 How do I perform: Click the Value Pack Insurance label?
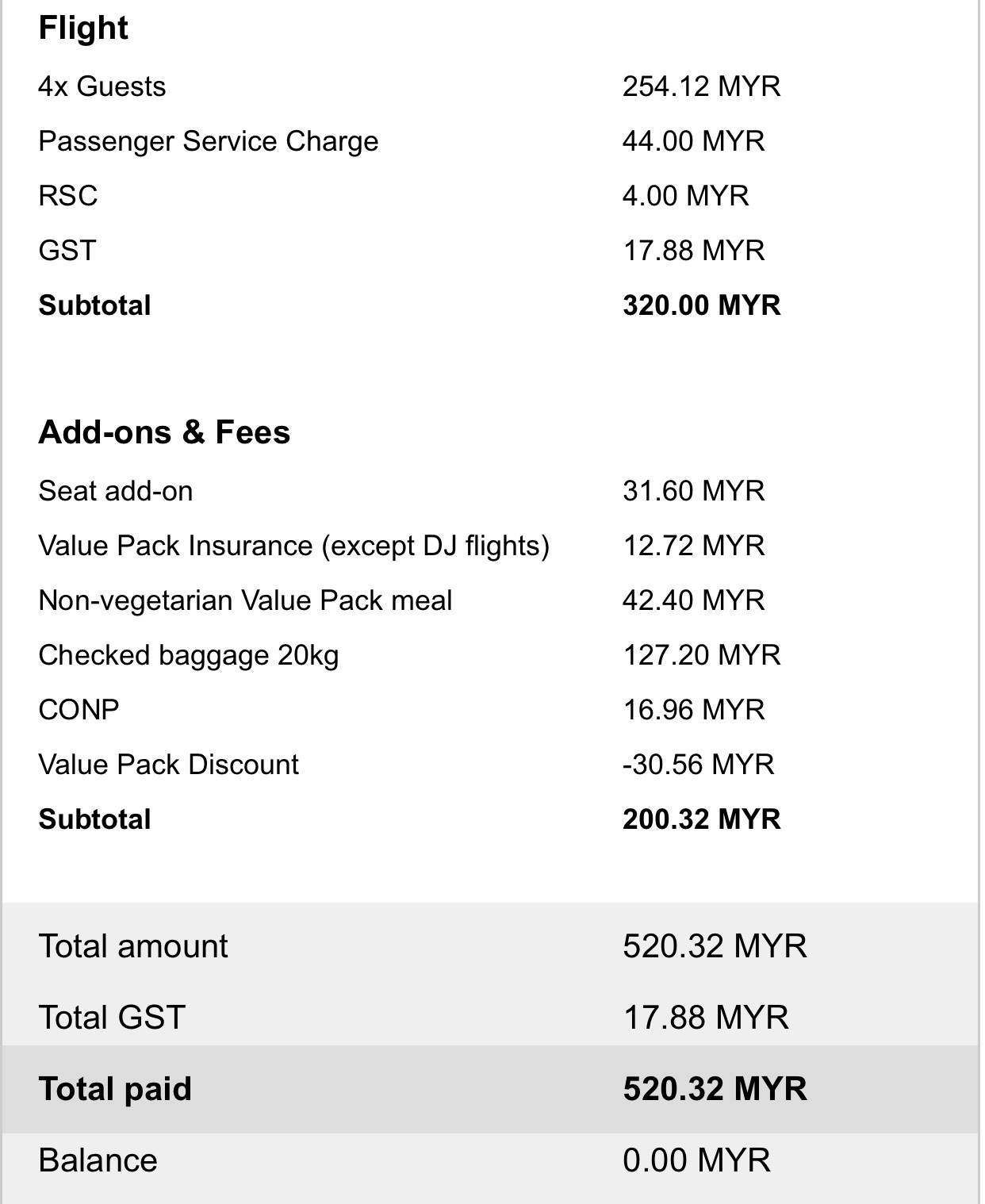(x=293, y=546)
